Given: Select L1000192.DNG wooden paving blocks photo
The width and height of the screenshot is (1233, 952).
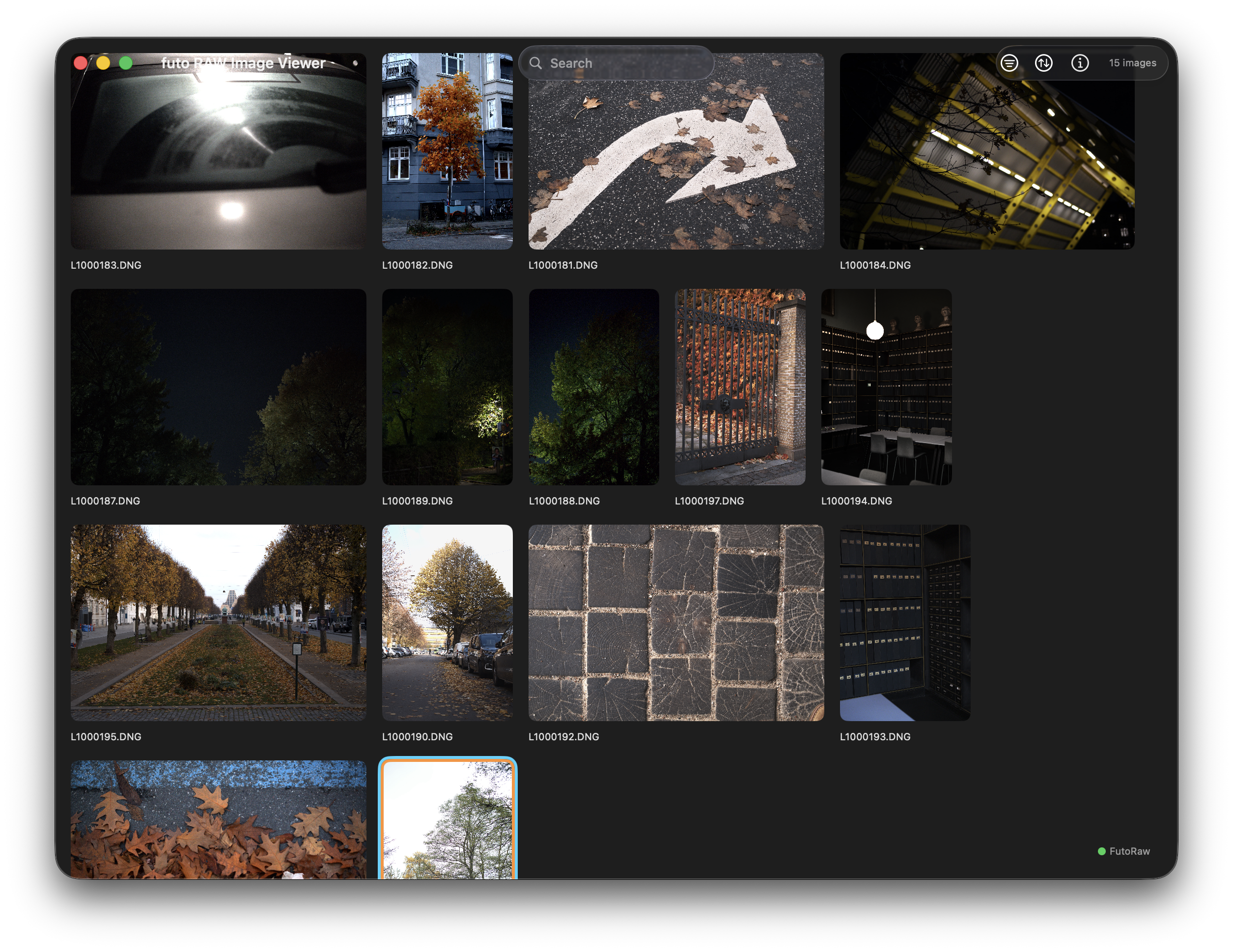Looking at the screenshot, I should pos(675,622).
